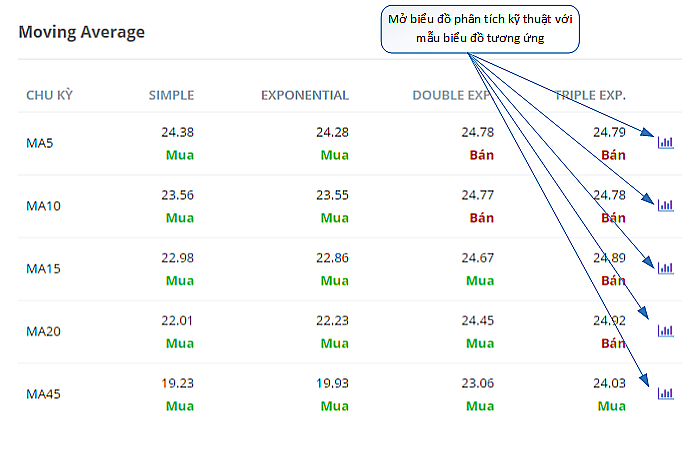700x456 pixels.
Task: Open the chart icon for MA15
Action: (665, 268)
